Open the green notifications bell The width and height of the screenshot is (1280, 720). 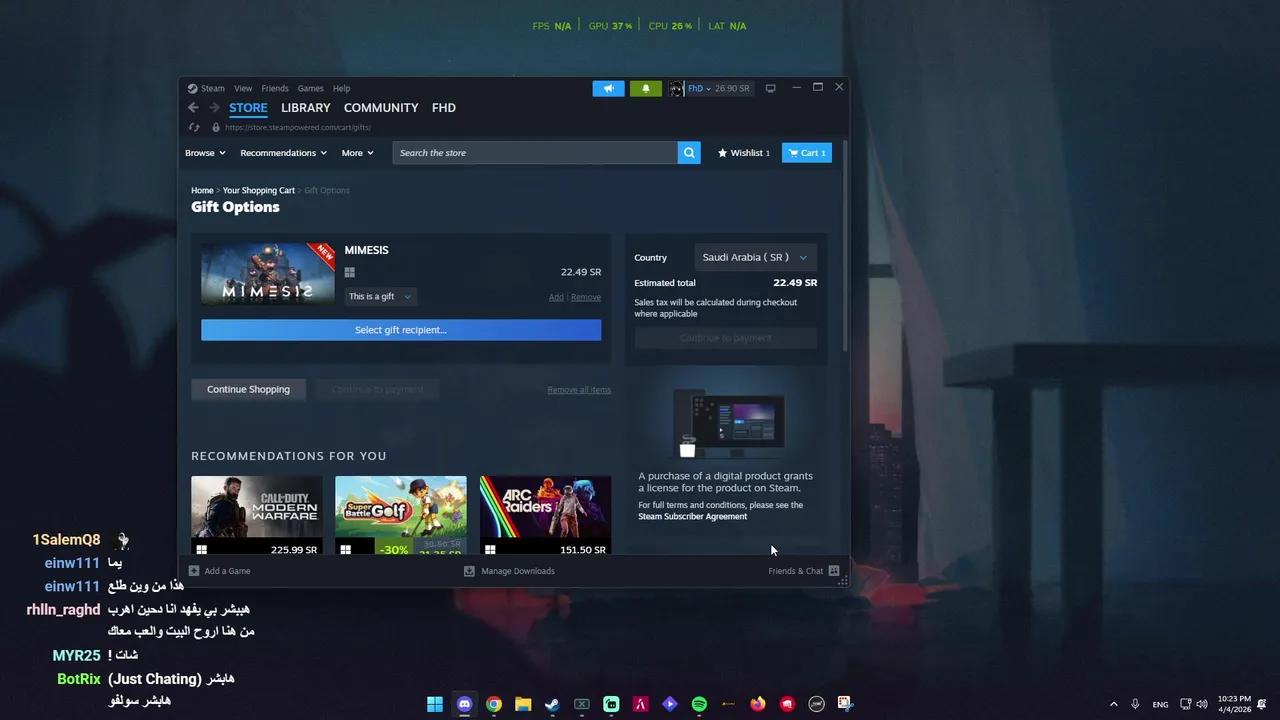(645, 88)
